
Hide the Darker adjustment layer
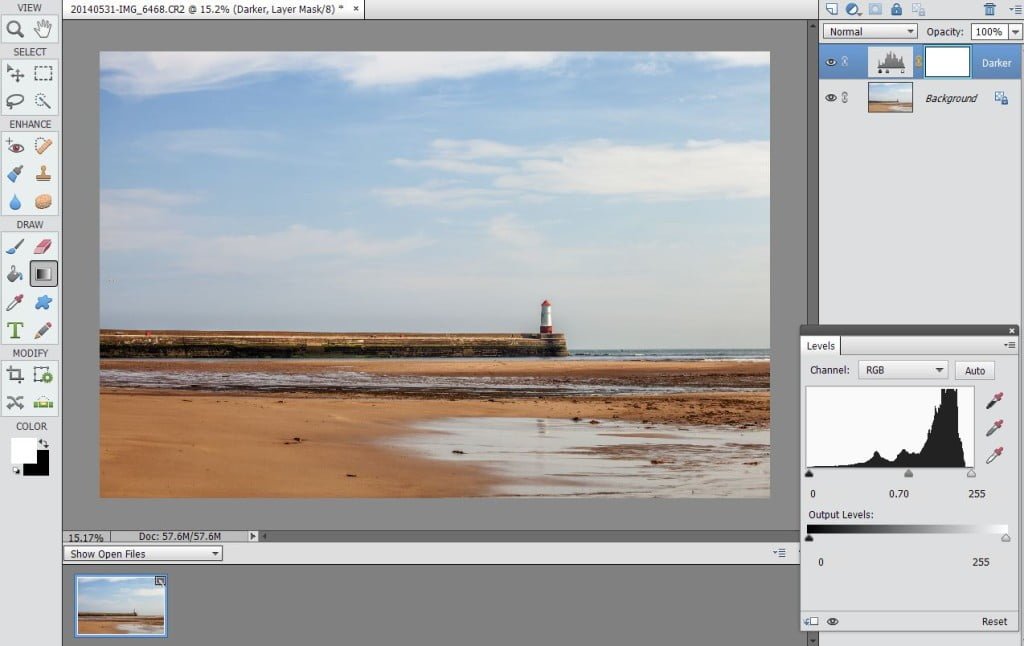[831, 62]
